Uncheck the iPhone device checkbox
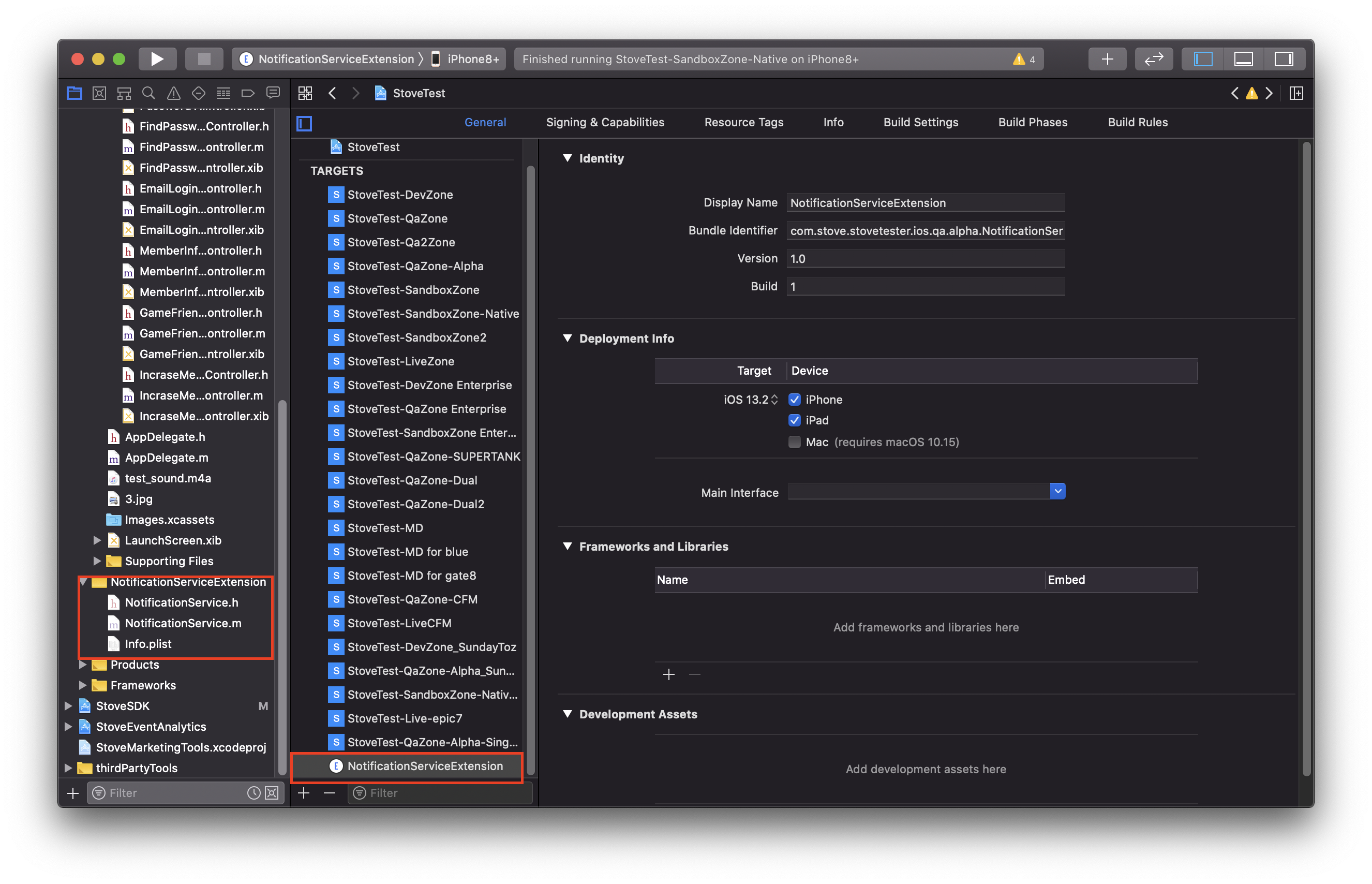 pos(794,400)
